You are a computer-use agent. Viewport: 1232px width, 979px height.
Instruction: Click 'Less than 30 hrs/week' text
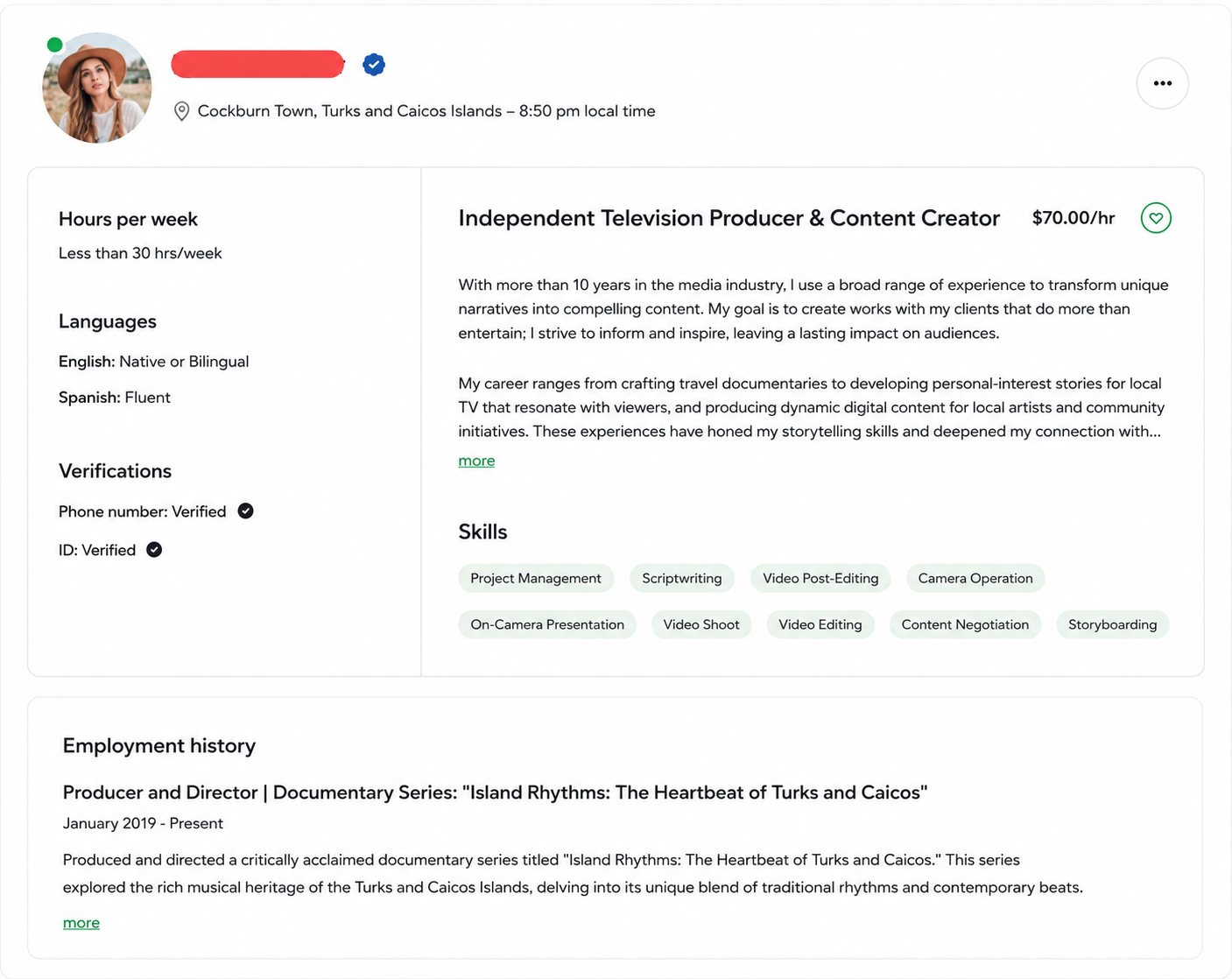point(140,253)
